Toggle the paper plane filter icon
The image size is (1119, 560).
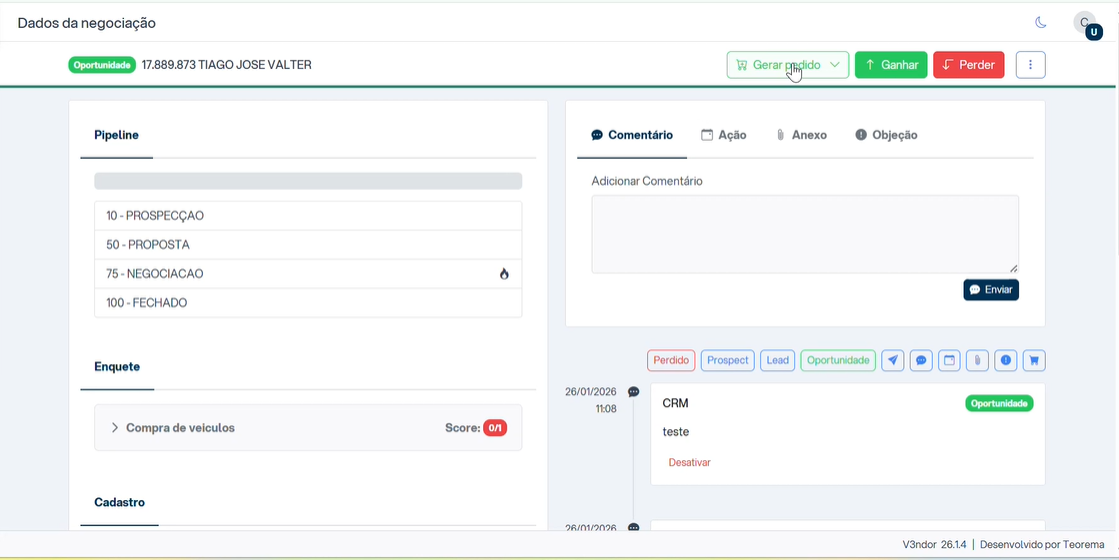coord(893,360)
